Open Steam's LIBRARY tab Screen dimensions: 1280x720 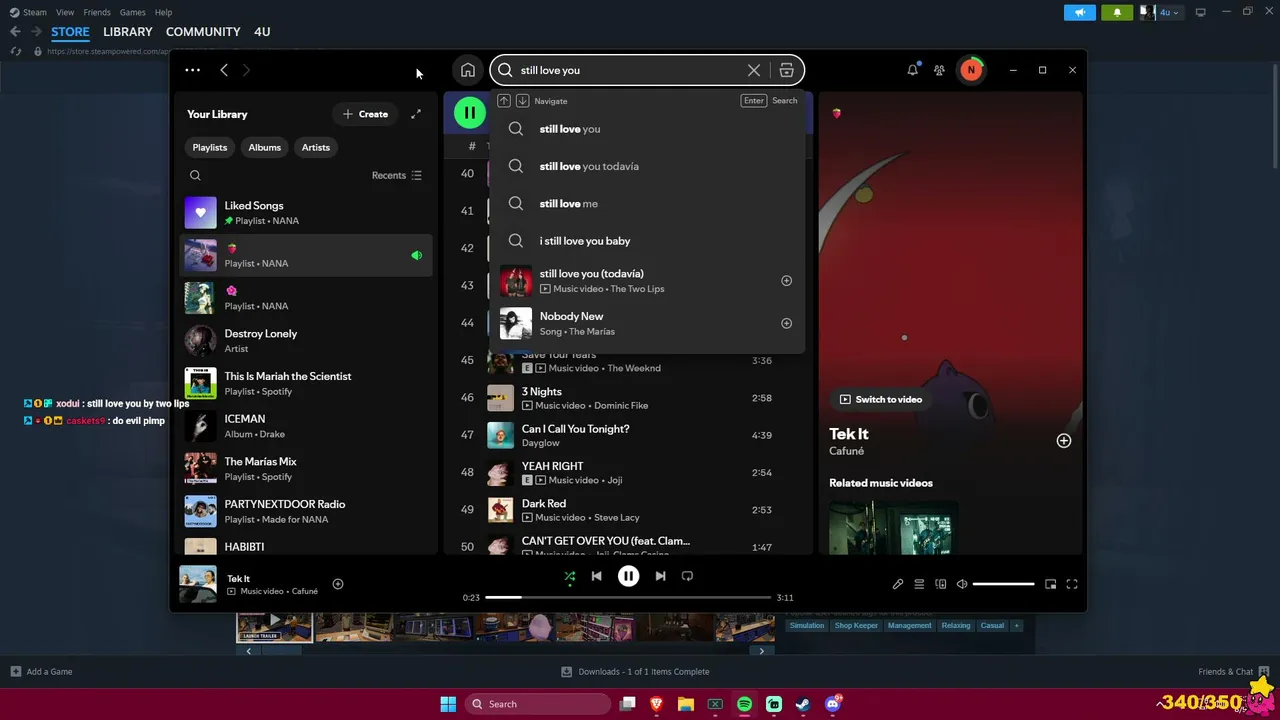(x=128, y=32)
